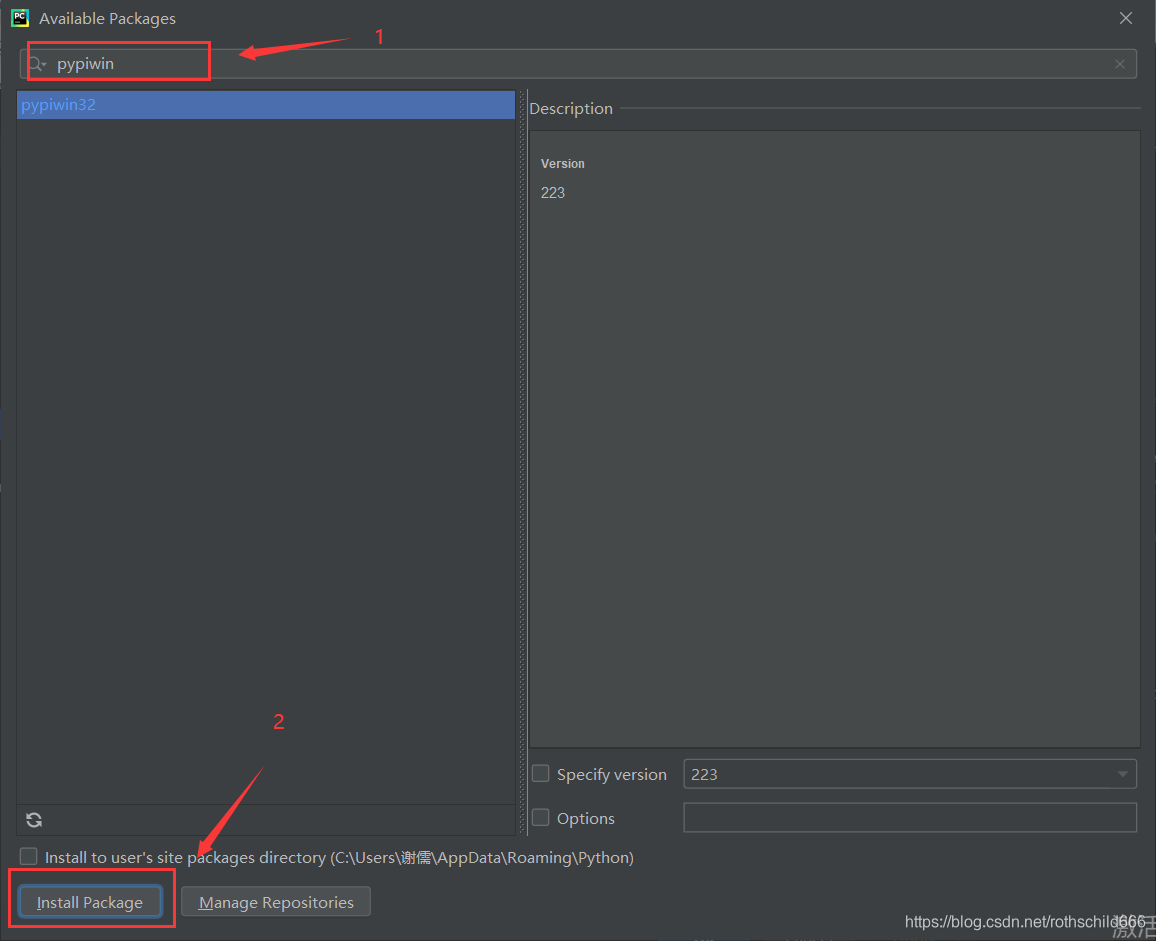
Task: Close the Available Packages dialog
Action: click(x=1125, y=18)
